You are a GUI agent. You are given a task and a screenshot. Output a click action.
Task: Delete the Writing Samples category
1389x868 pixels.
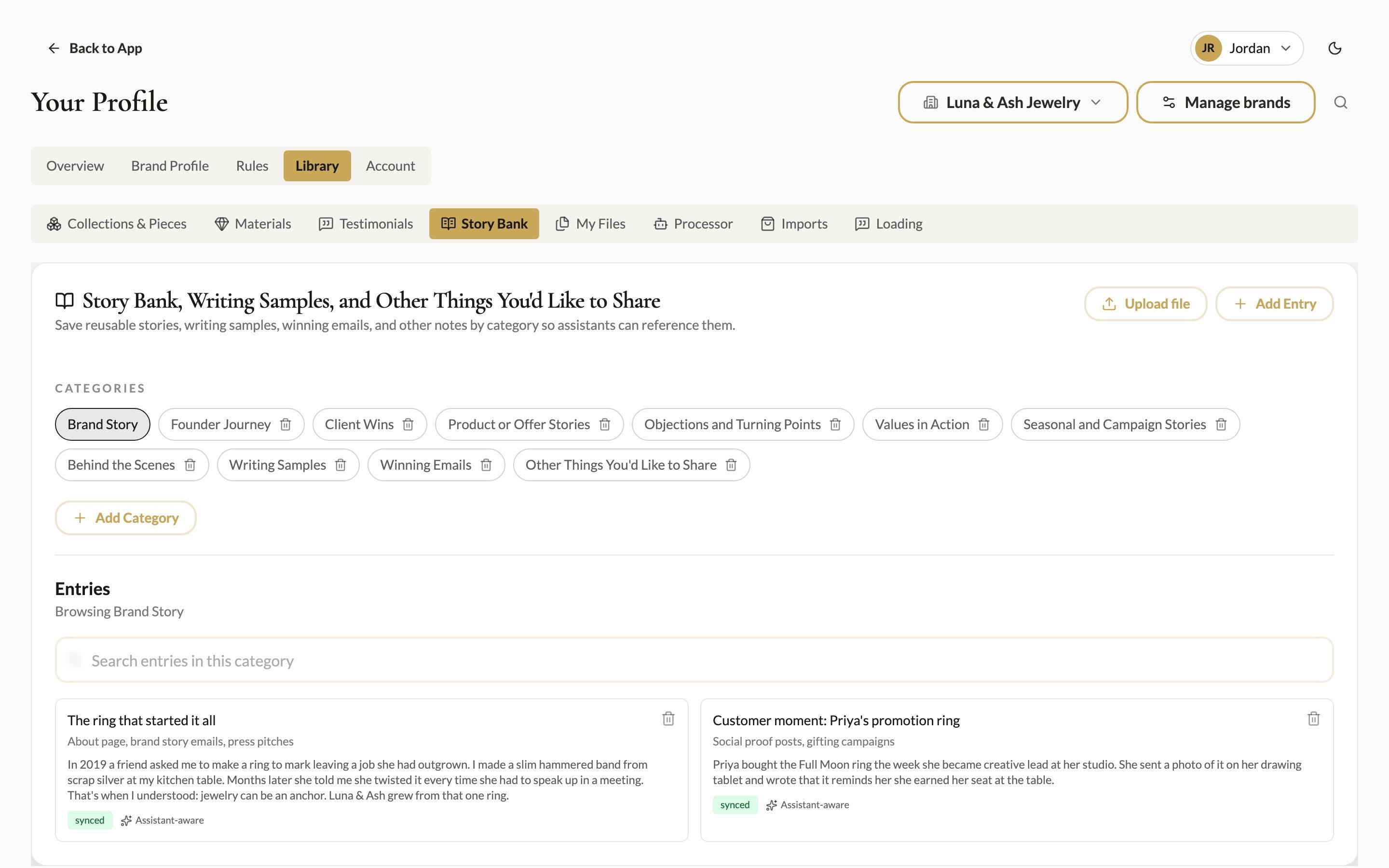pyautogui.click(x=340, y=465)
